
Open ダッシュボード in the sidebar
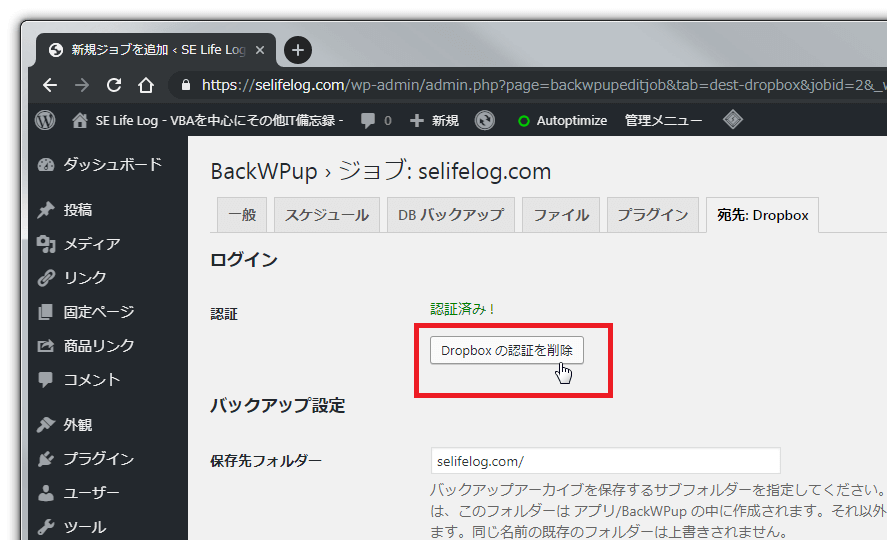coord(112,165)
